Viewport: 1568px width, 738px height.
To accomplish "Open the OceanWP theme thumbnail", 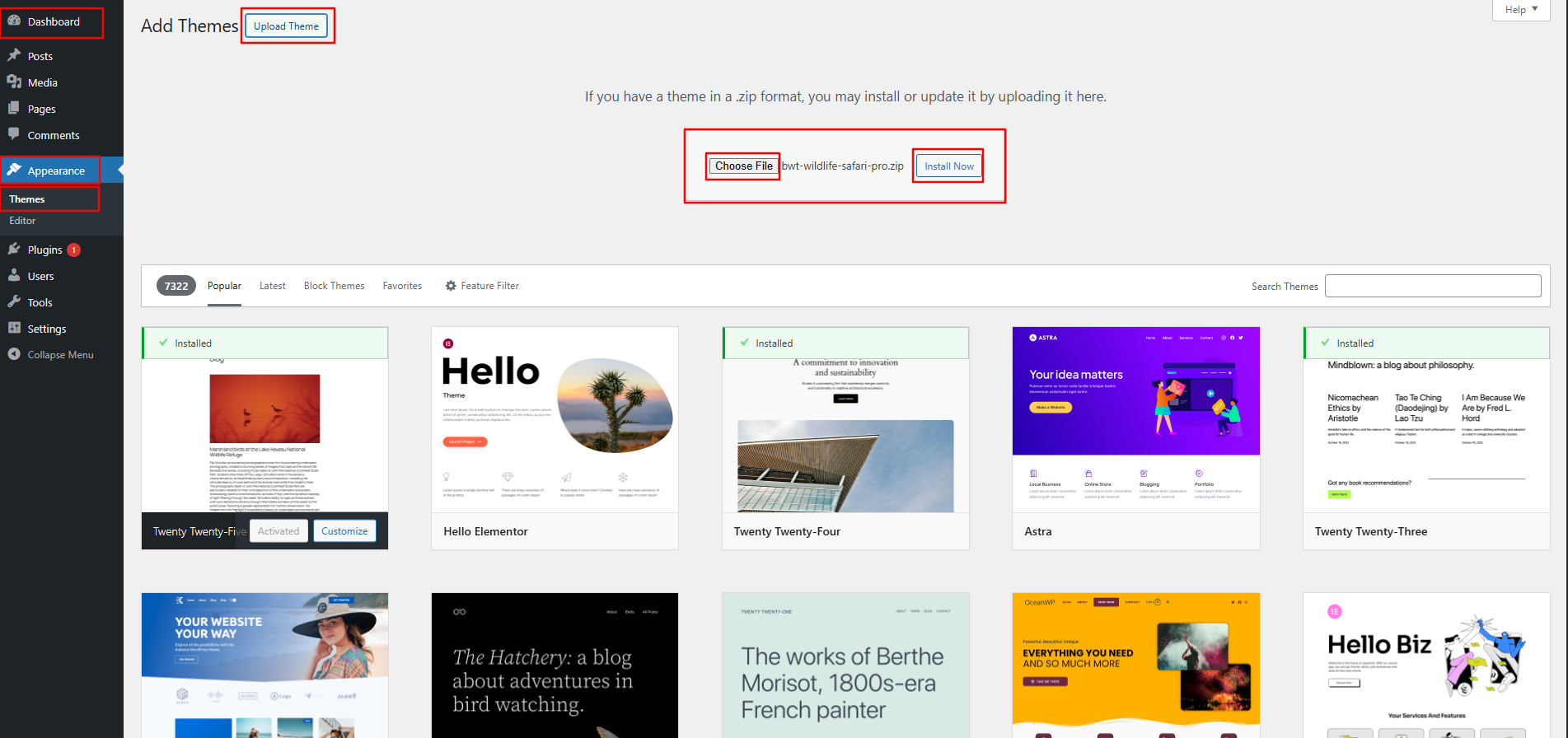I will [x=1135, y=666].
